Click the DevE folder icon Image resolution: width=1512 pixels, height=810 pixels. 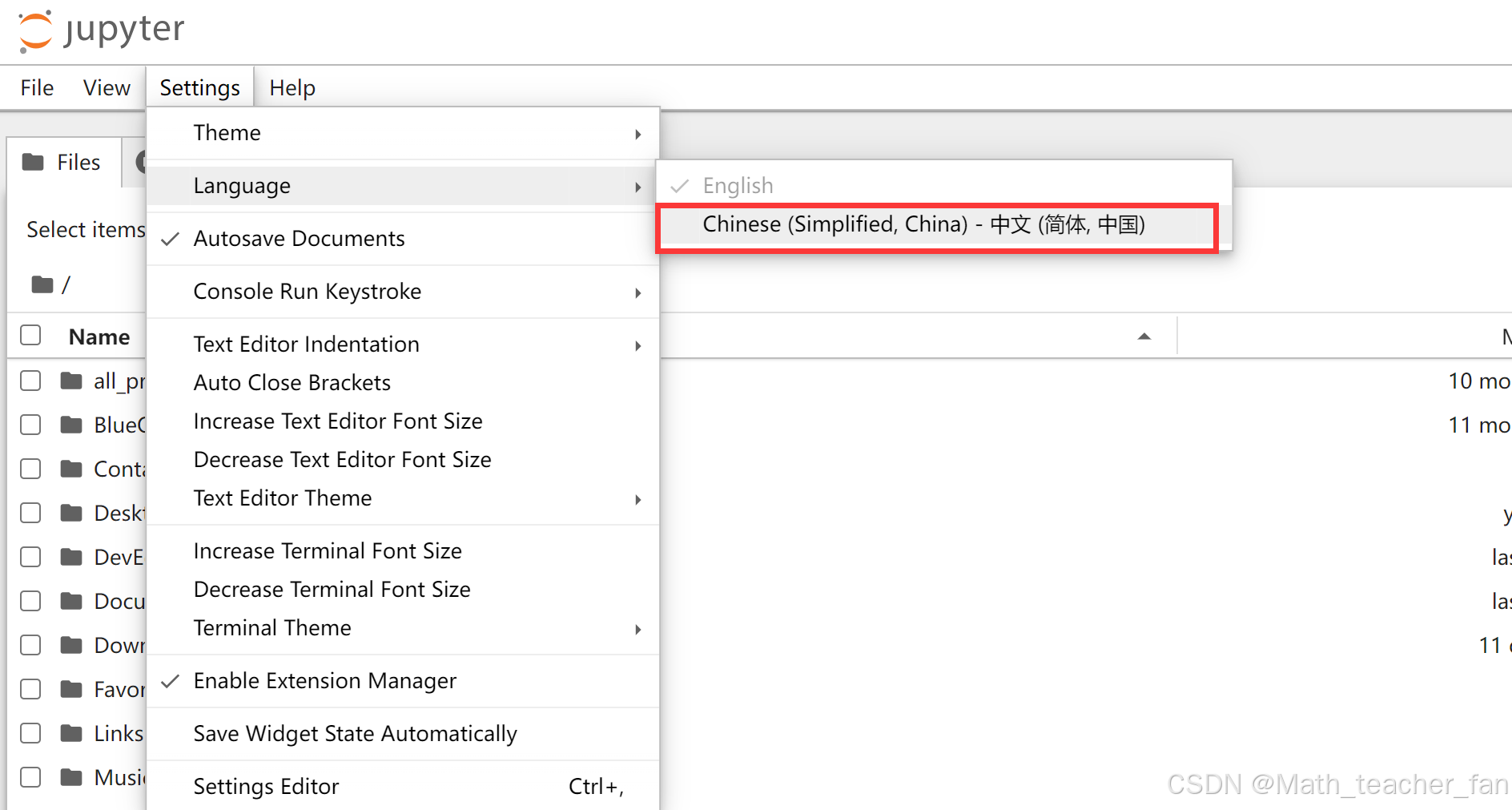[x=71, y=557]
